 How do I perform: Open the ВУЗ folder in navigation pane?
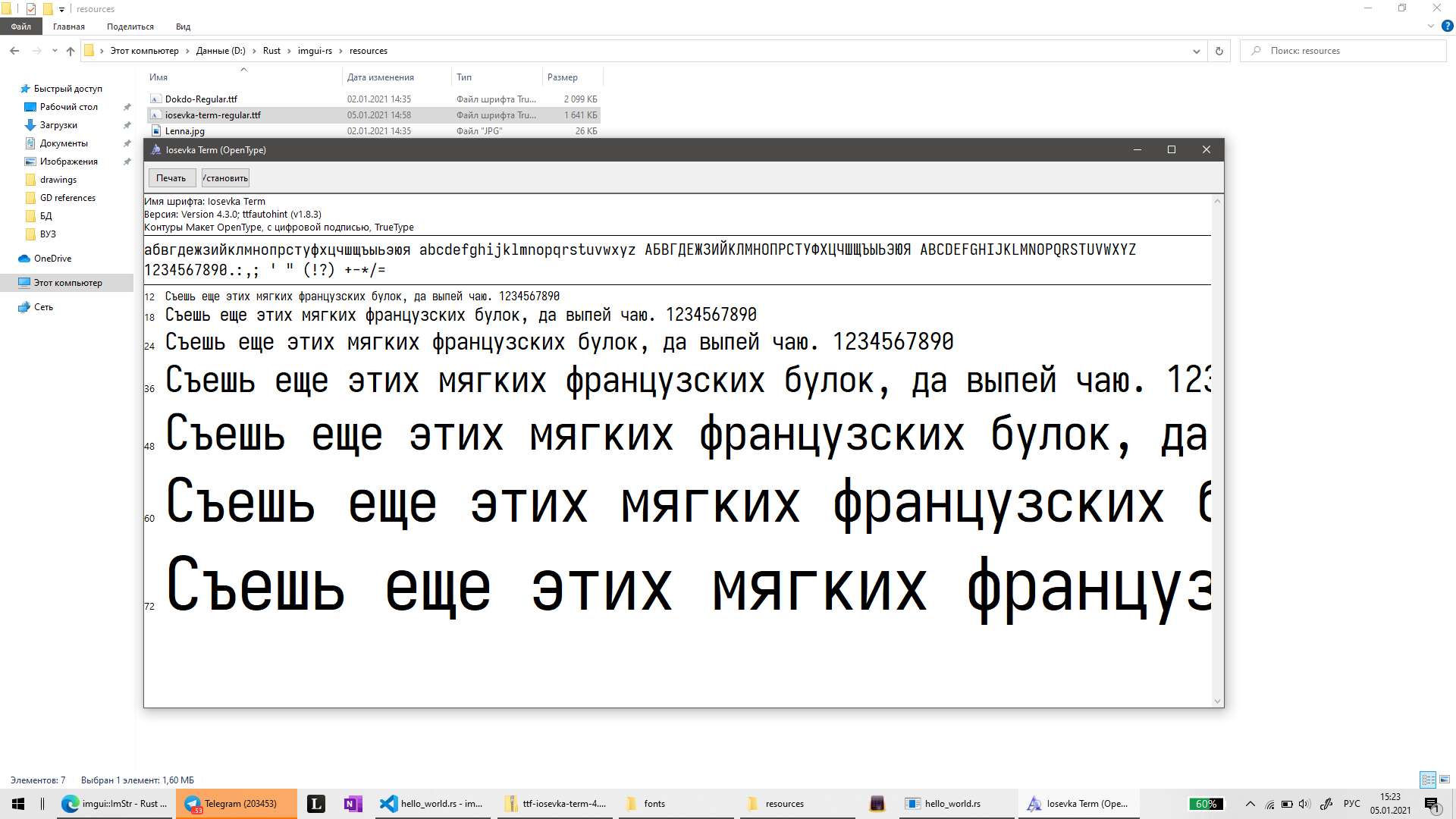[x=48, y=234]
